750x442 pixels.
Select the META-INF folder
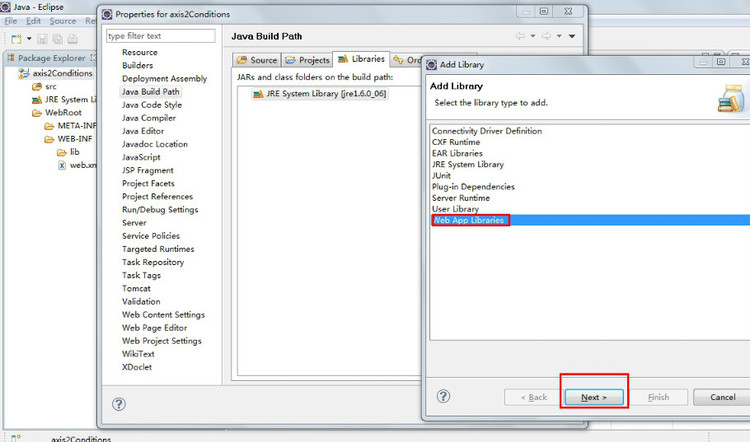click(77, 126)
